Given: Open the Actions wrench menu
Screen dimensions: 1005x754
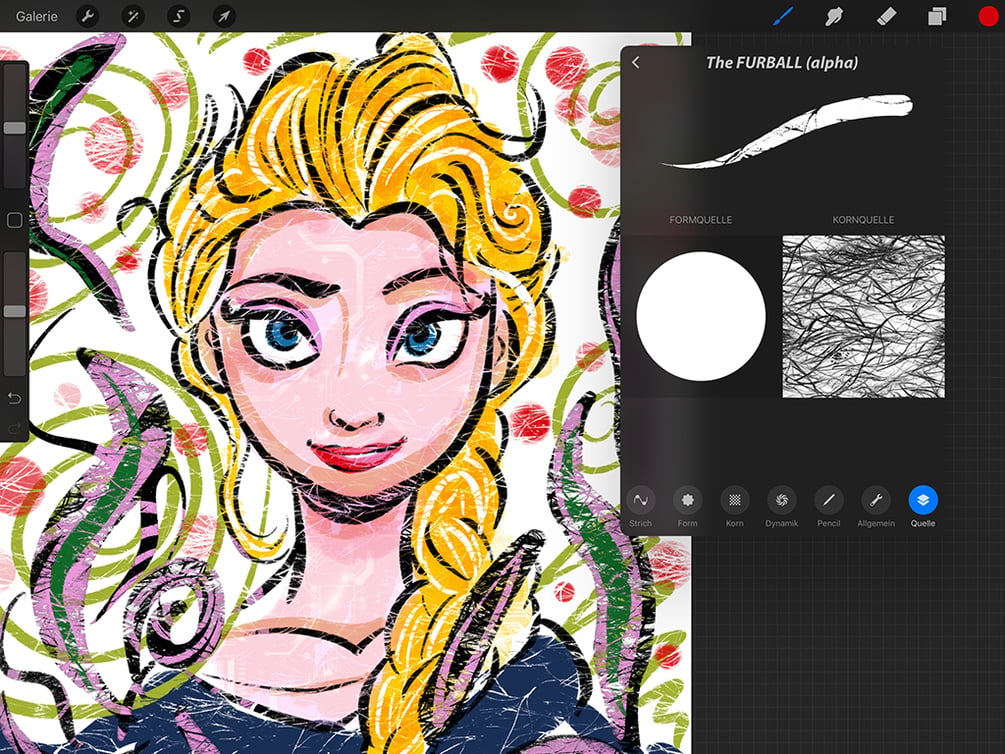Looking at the screenshot, I should pos(87,16).
